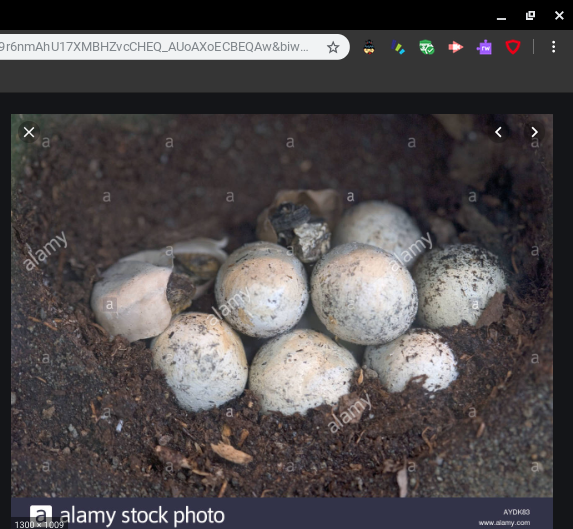Go to next image with right chevron

pos(534,132)
